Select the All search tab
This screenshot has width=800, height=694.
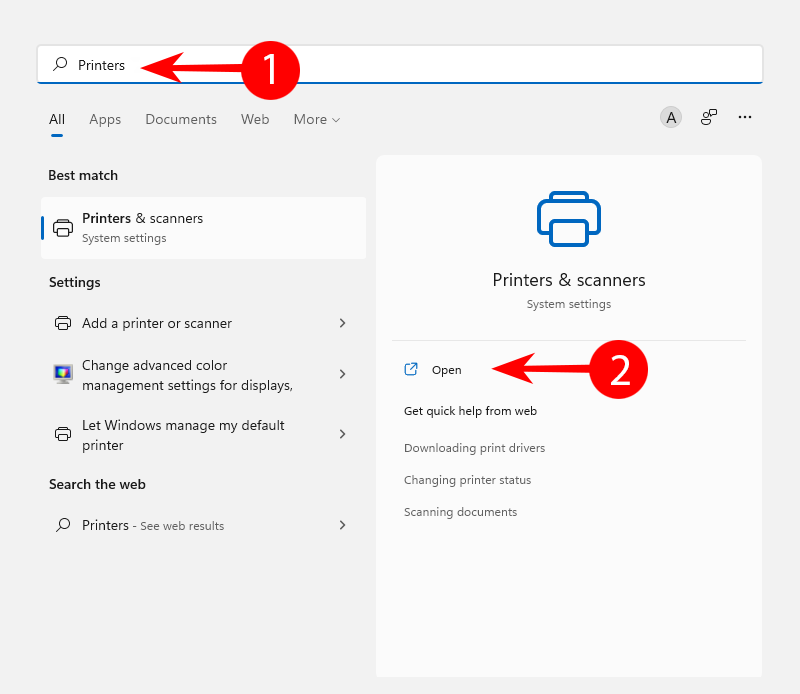pyautogui.click(x=57, y=119)
